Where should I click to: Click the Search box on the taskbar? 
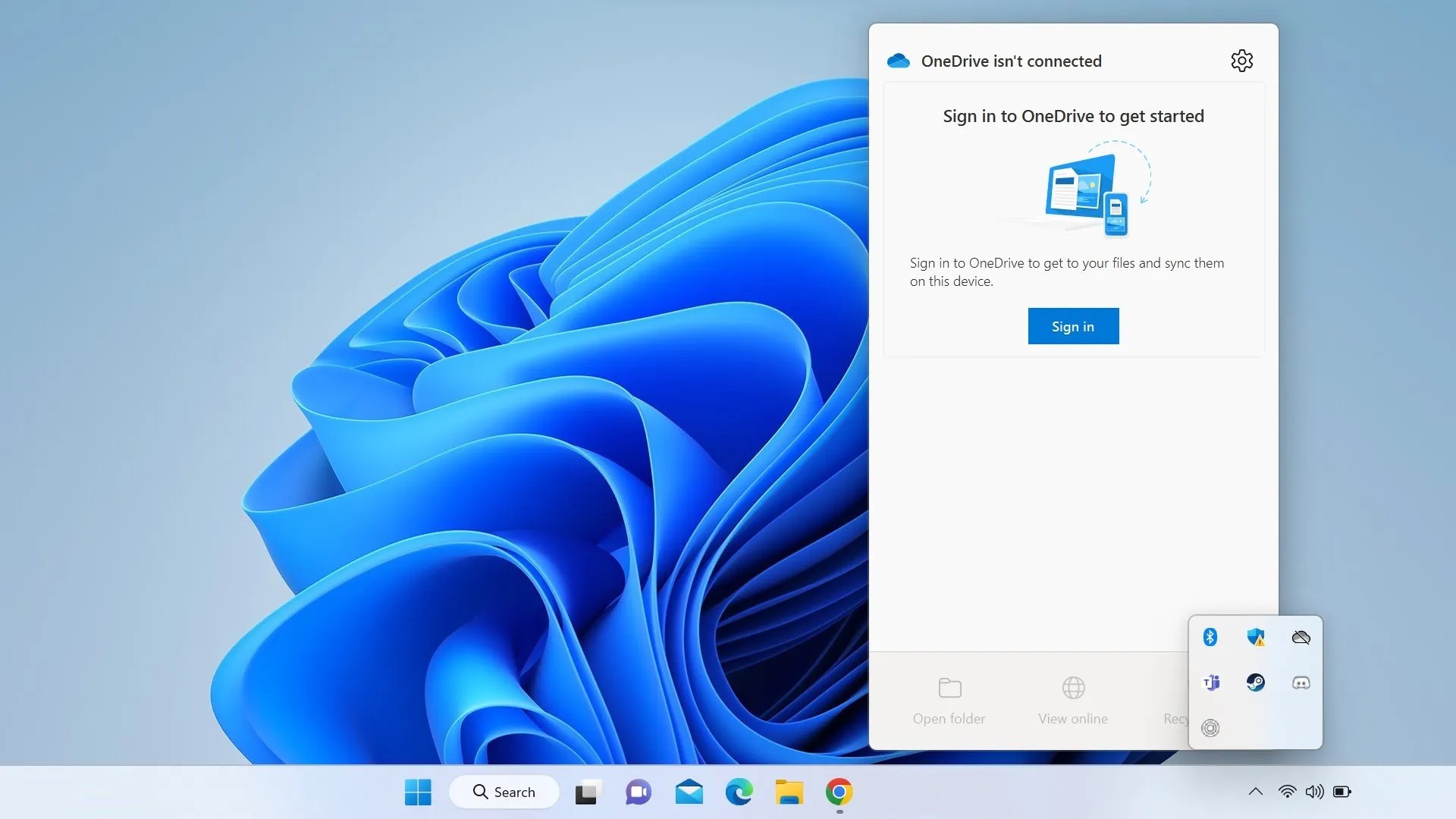[x=504, y=791]
